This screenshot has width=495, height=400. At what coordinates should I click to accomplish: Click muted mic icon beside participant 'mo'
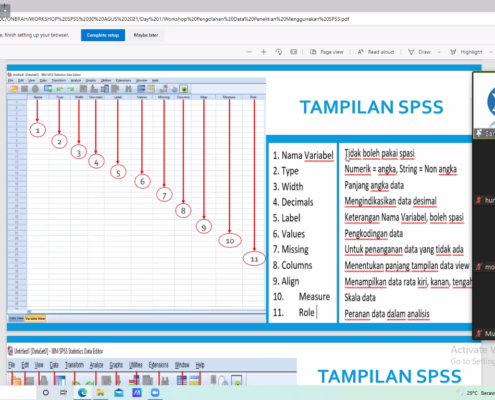[479, 267]
